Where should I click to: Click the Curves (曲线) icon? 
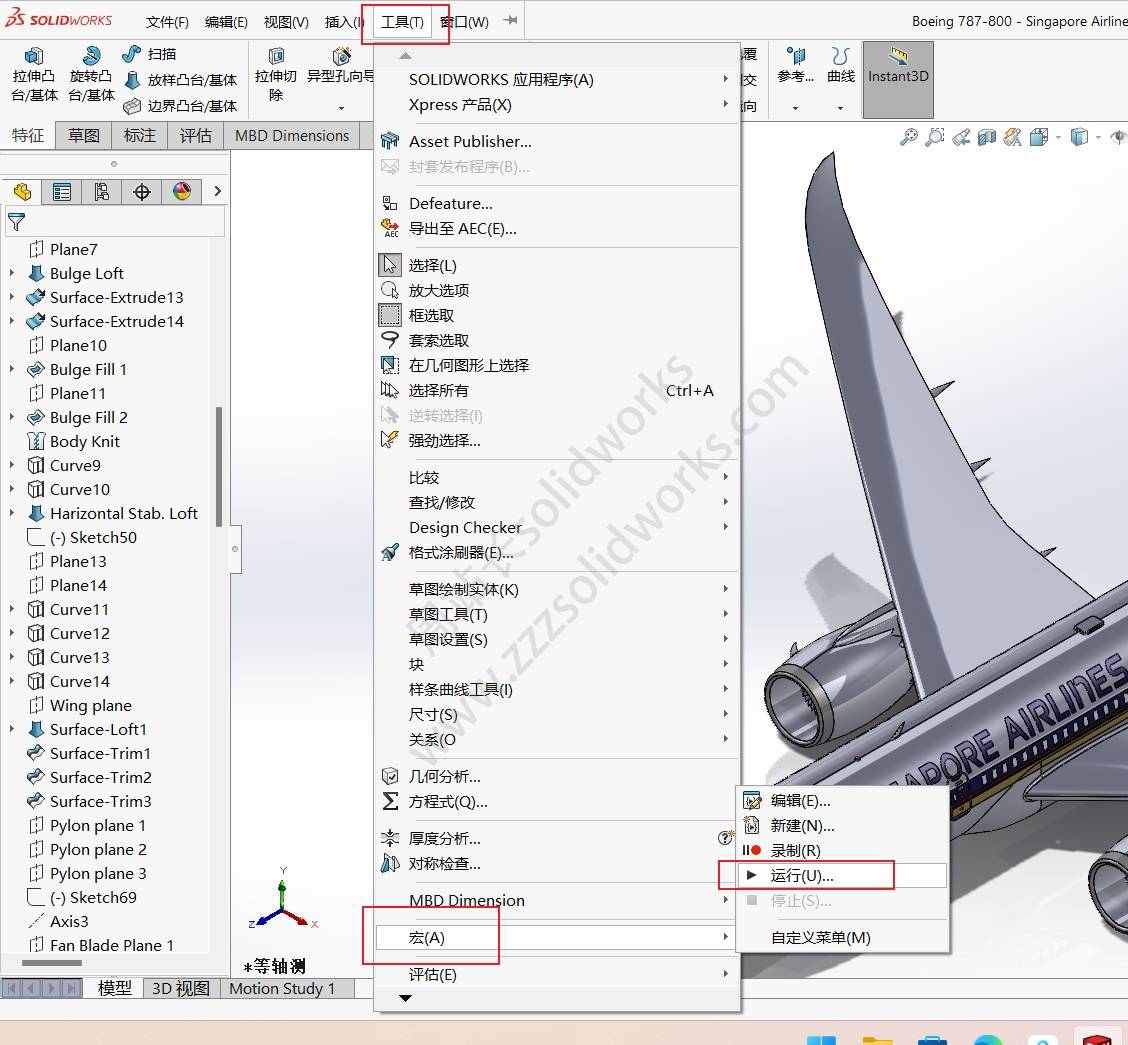[x=840, y=56]
